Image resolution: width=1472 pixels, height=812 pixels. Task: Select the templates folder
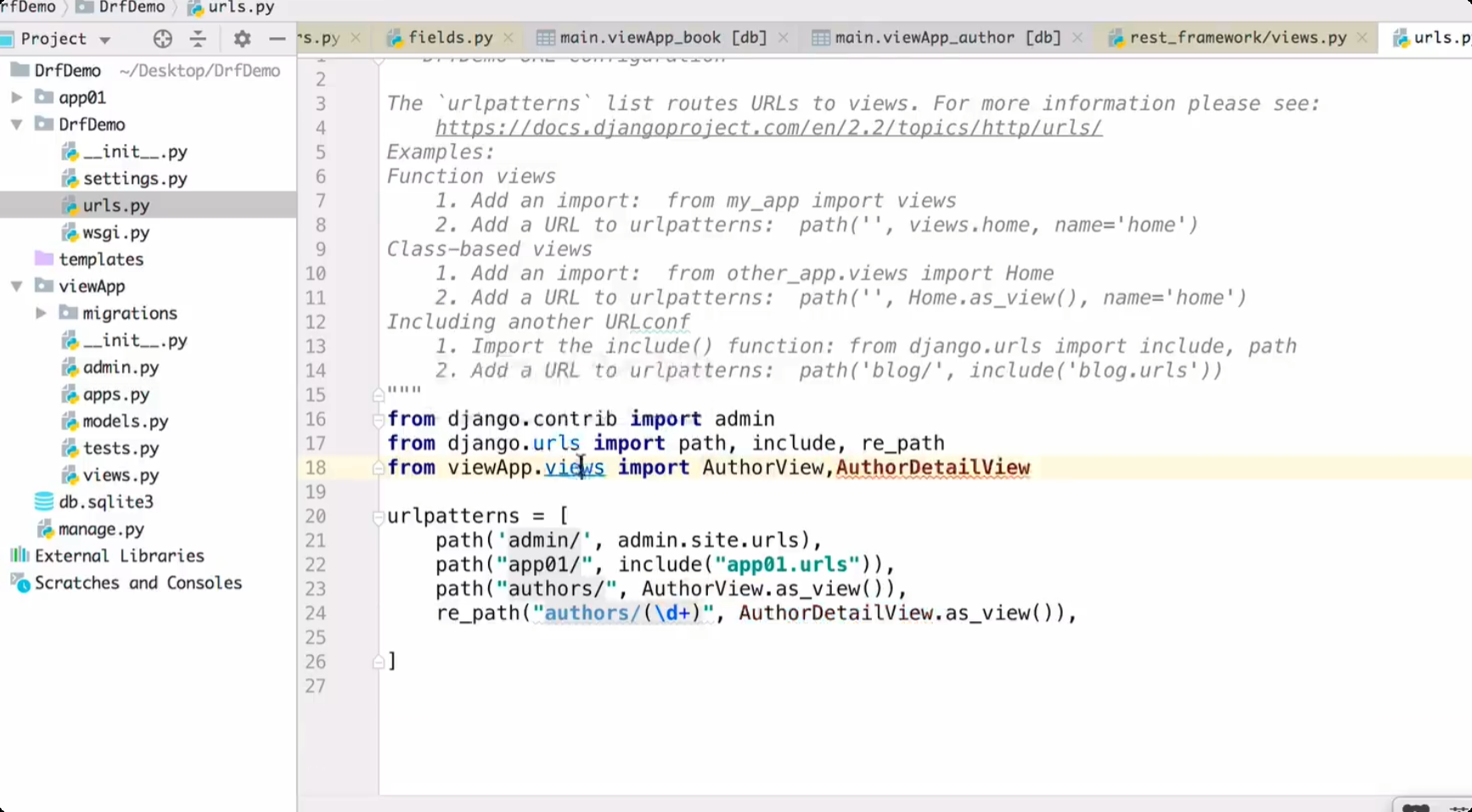pyautogui.click(x=100, y=260)
